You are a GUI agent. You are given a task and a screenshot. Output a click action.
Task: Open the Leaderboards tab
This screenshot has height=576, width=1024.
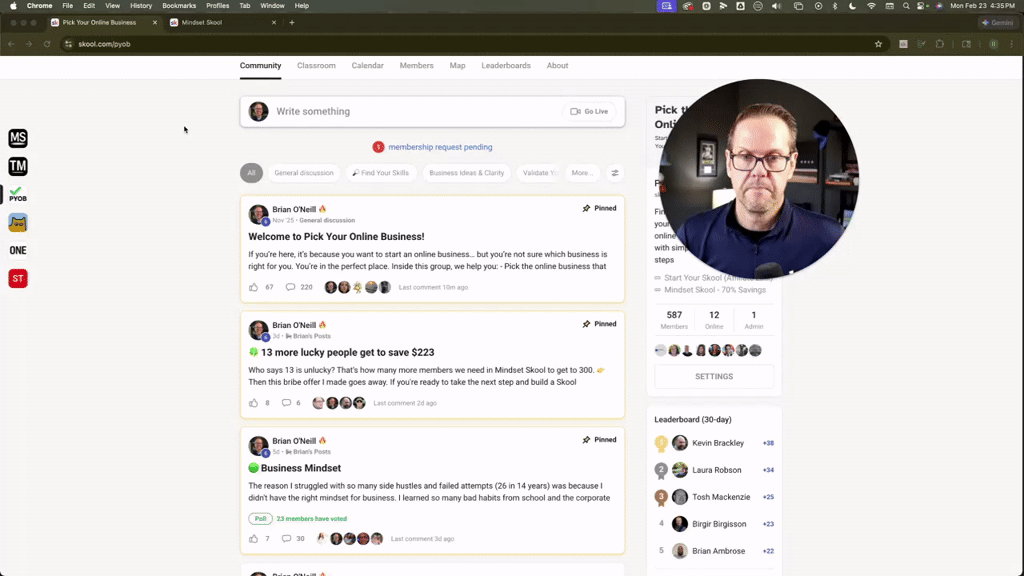506,65
